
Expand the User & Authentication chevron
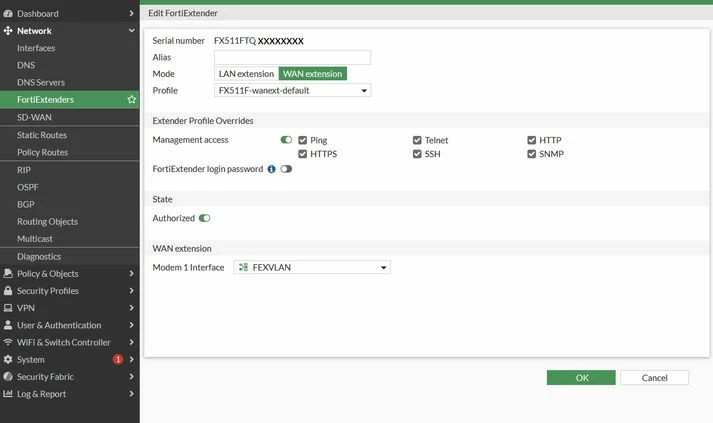131,325
